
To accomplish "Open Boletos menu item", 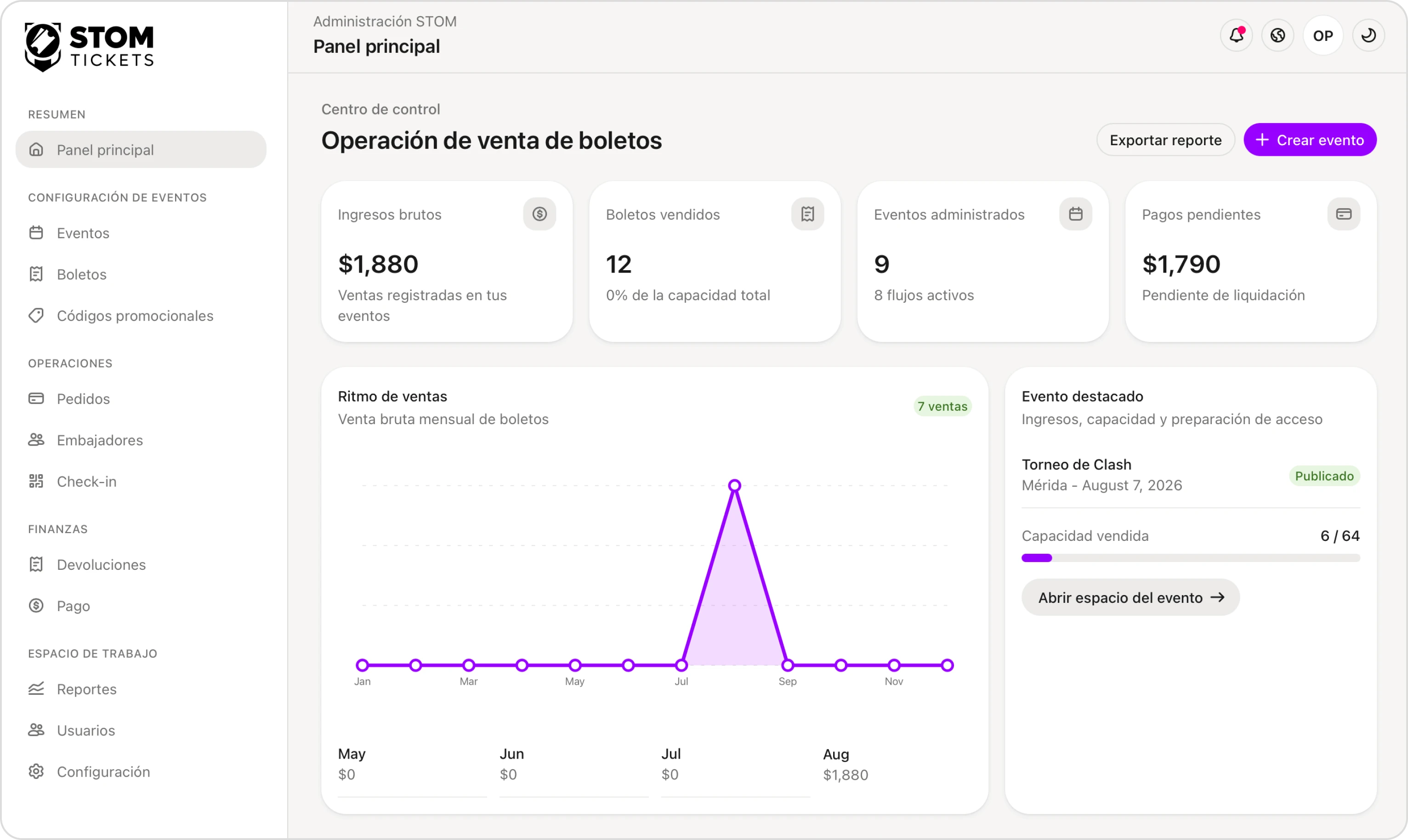I will click(x=141, y=274).
